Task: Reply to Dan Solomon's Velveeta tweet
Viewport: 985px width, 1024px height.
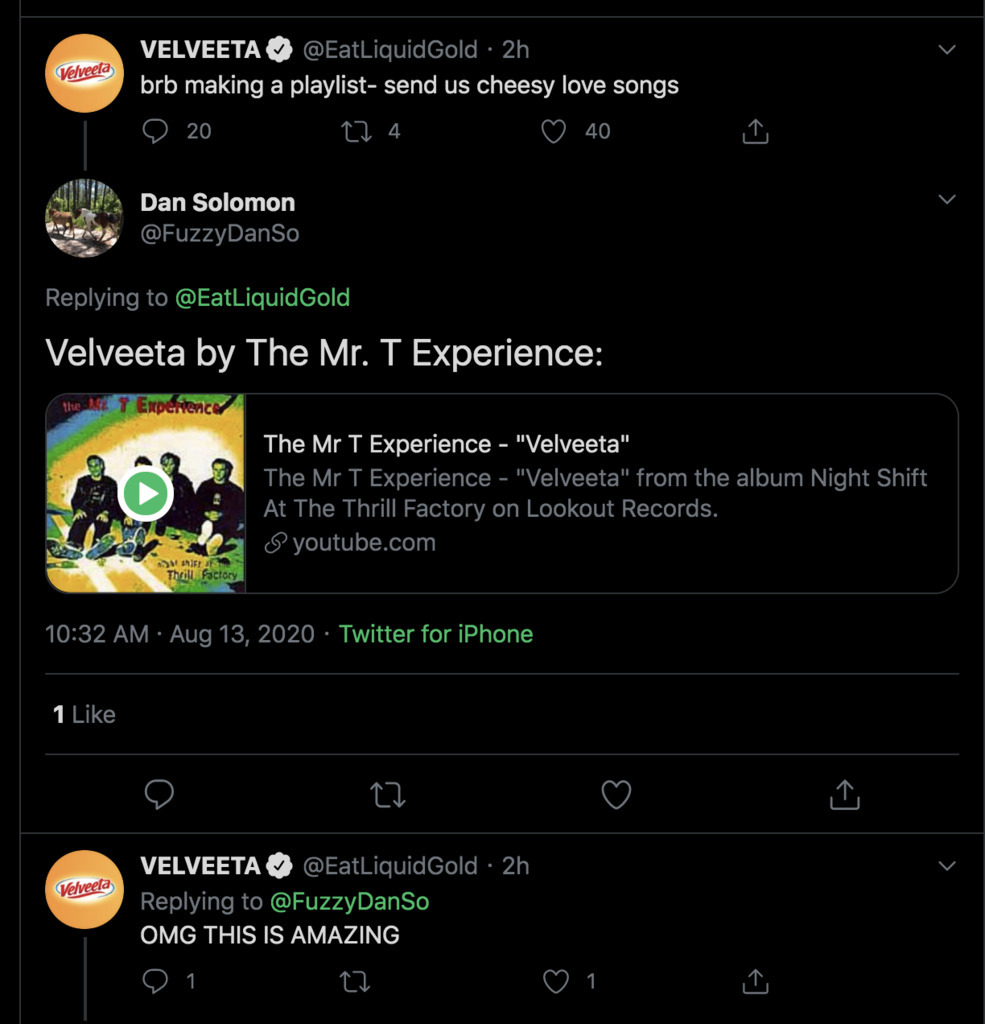Action: [159, 795]
